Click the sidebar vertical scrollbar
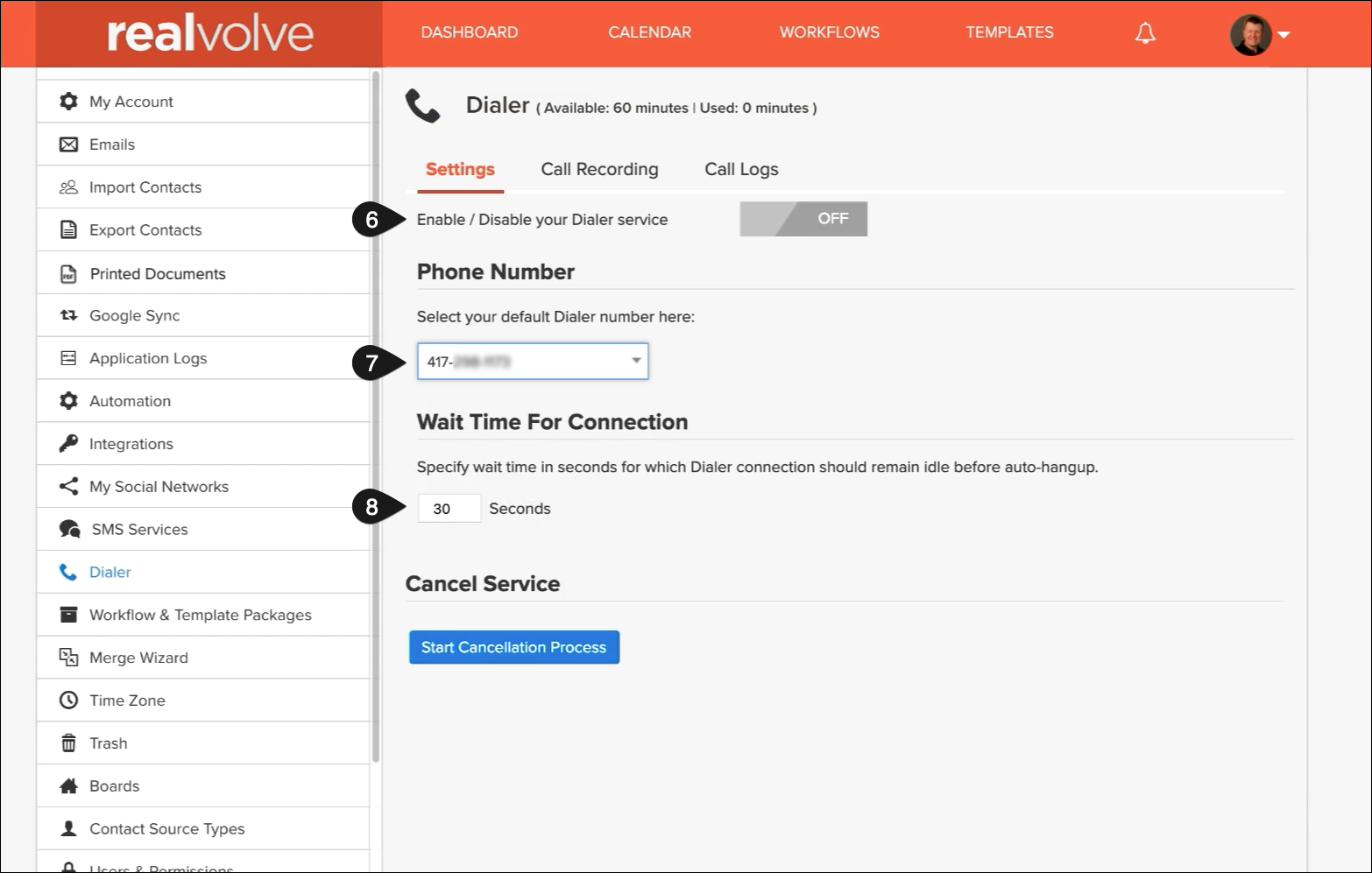The image size is (1372, 873). [376, 417]
